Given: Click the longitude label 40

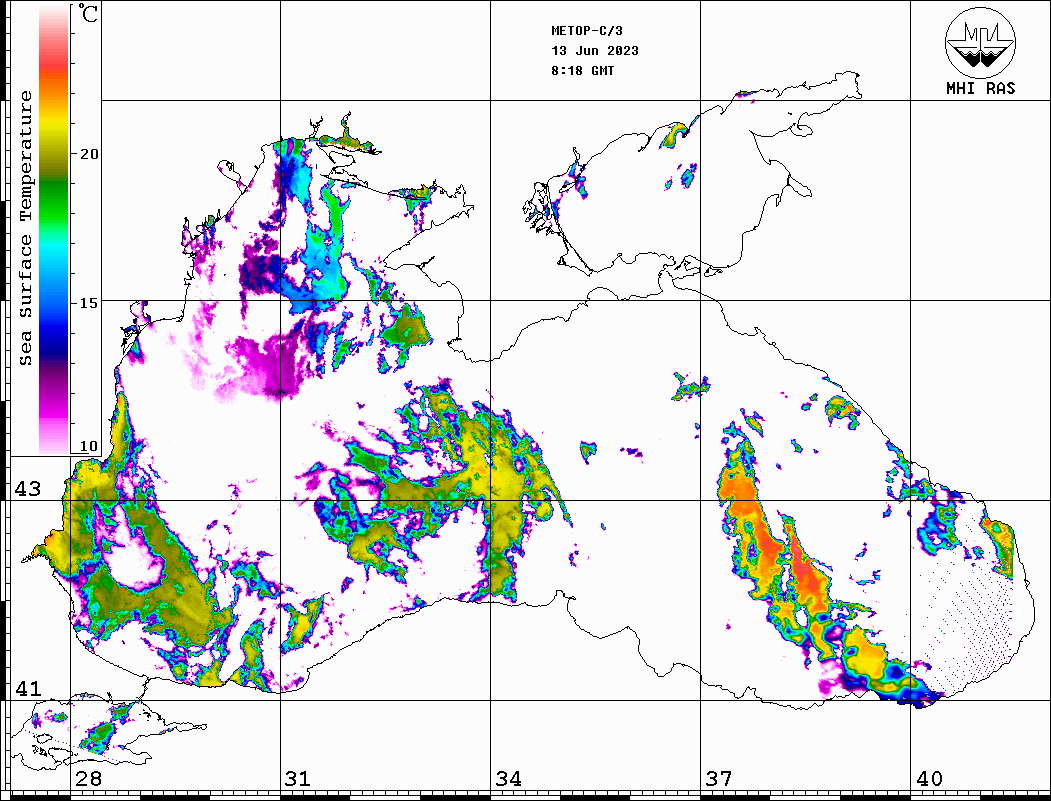Looking at the screenshot, I should point(929,778).
